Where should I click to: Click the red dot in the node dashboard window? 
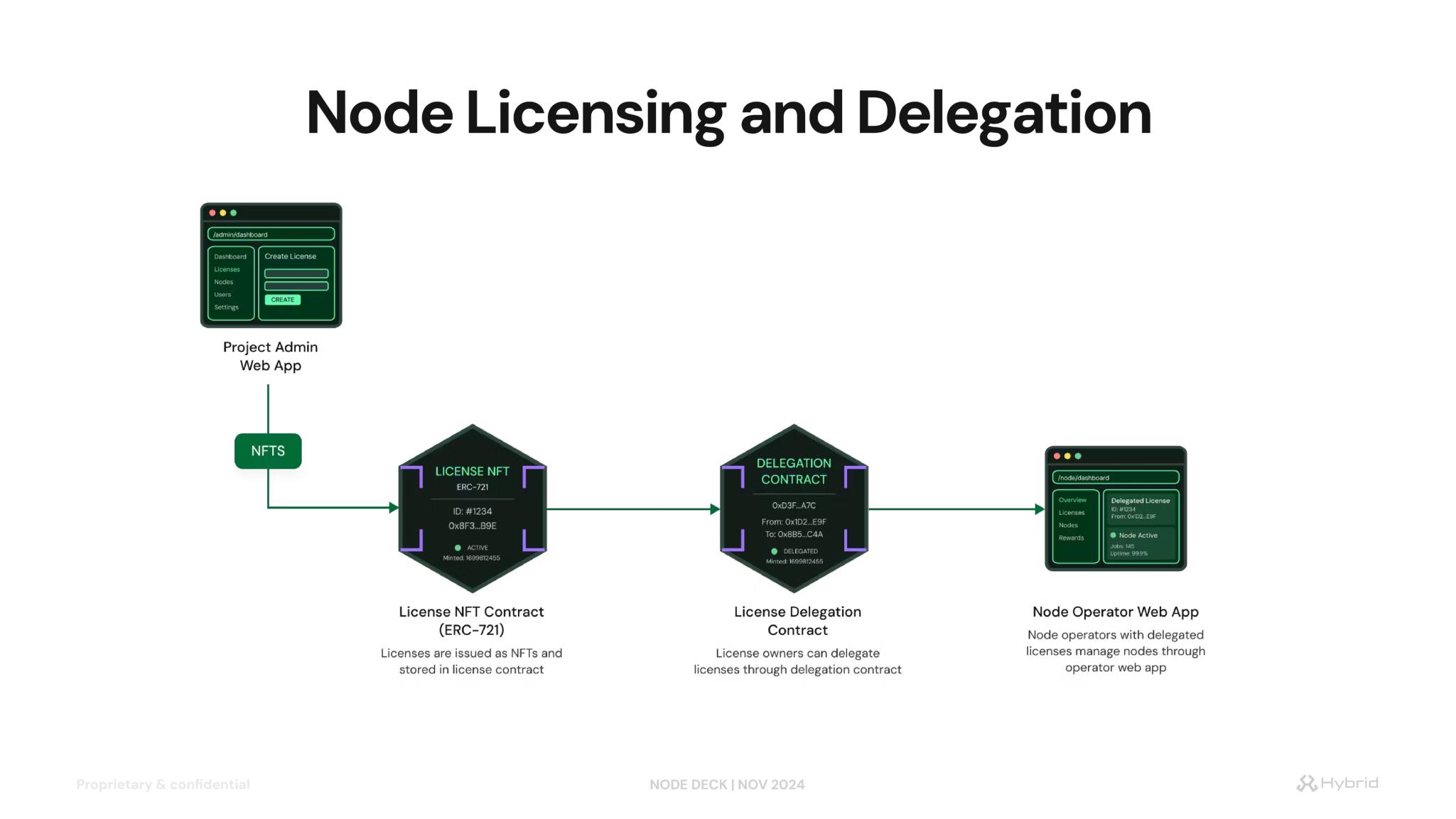click(x=1057, y=456)
